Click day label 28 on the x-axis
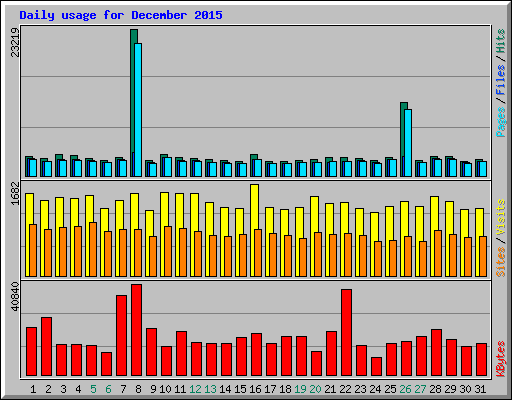Screen dimensions: 512x400 click(x=435, y=389)
